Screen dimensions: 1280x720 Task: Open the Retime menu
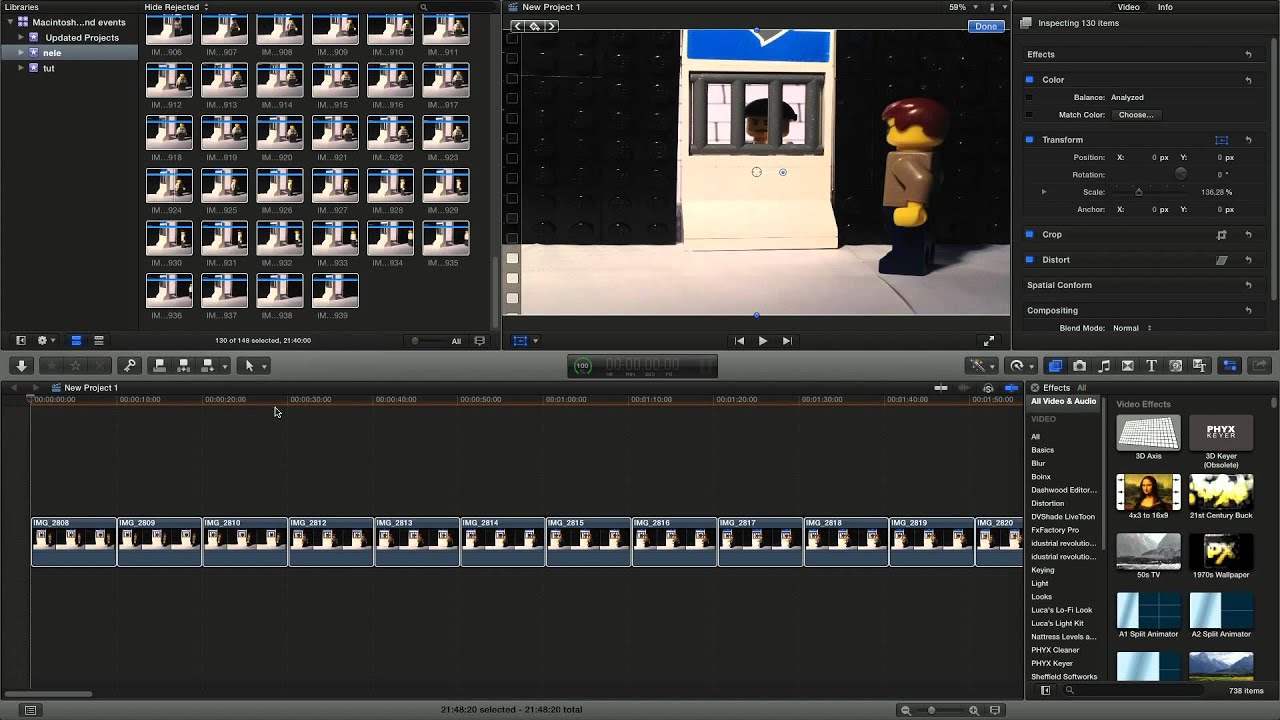click(1021, 366)
